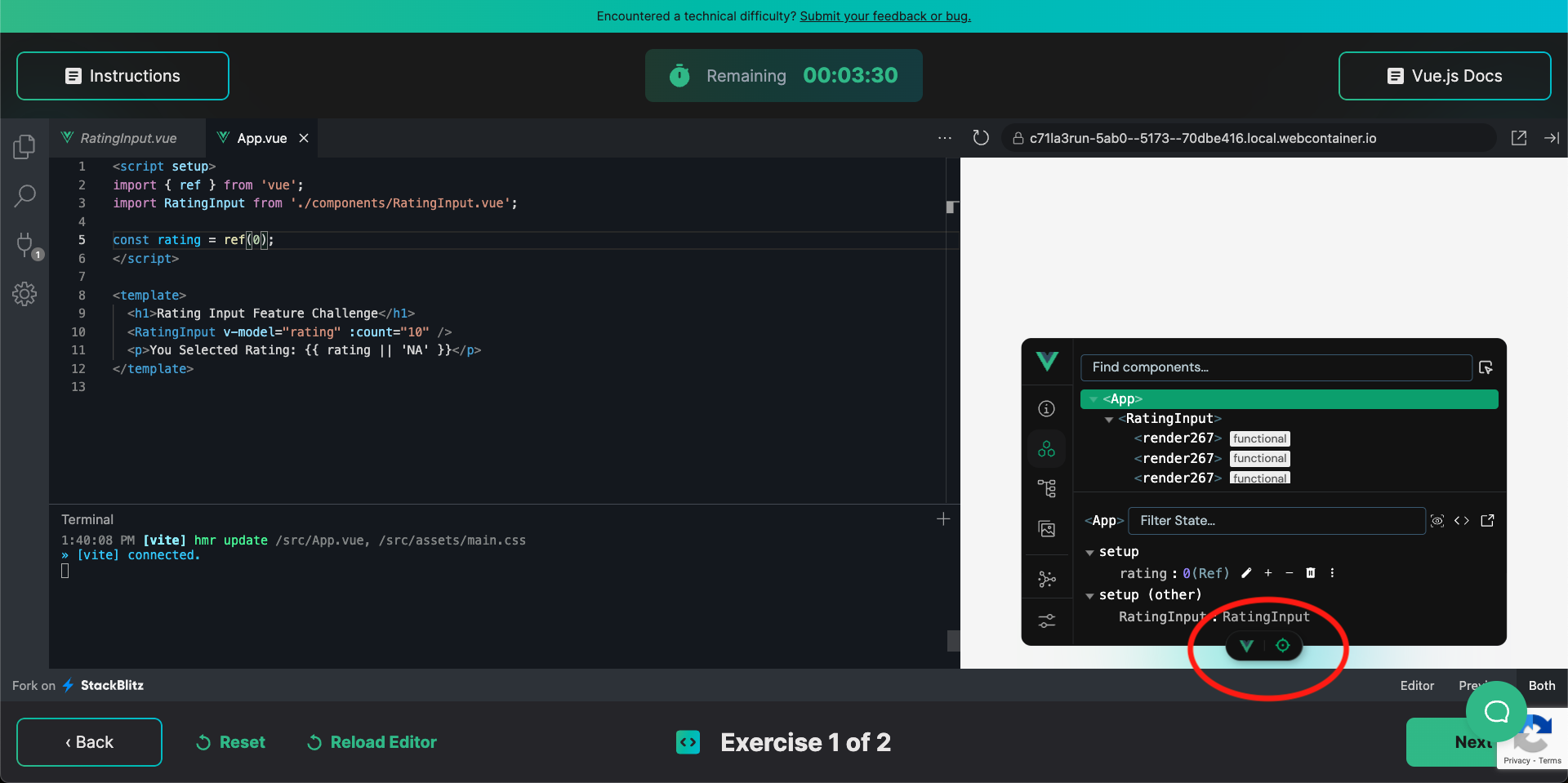Delete the rating state with trash icon
The width and height of the screenshot is (1568, 783).
point(1311,573)
